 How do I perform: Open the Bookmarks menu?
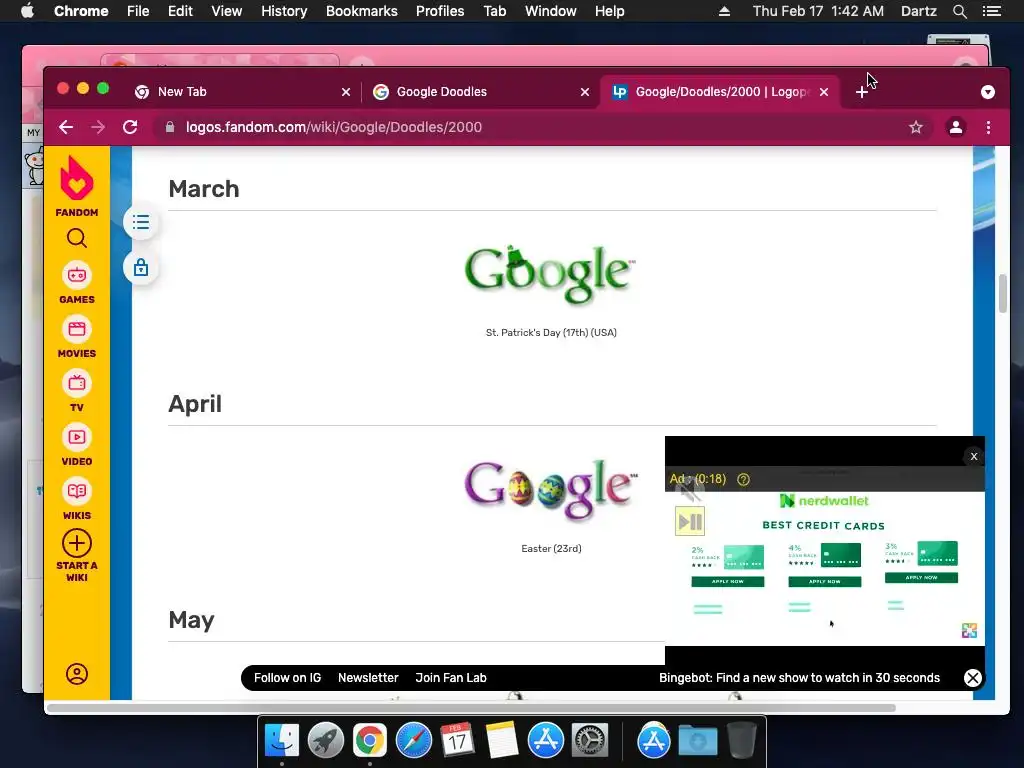tap(362, 11)
